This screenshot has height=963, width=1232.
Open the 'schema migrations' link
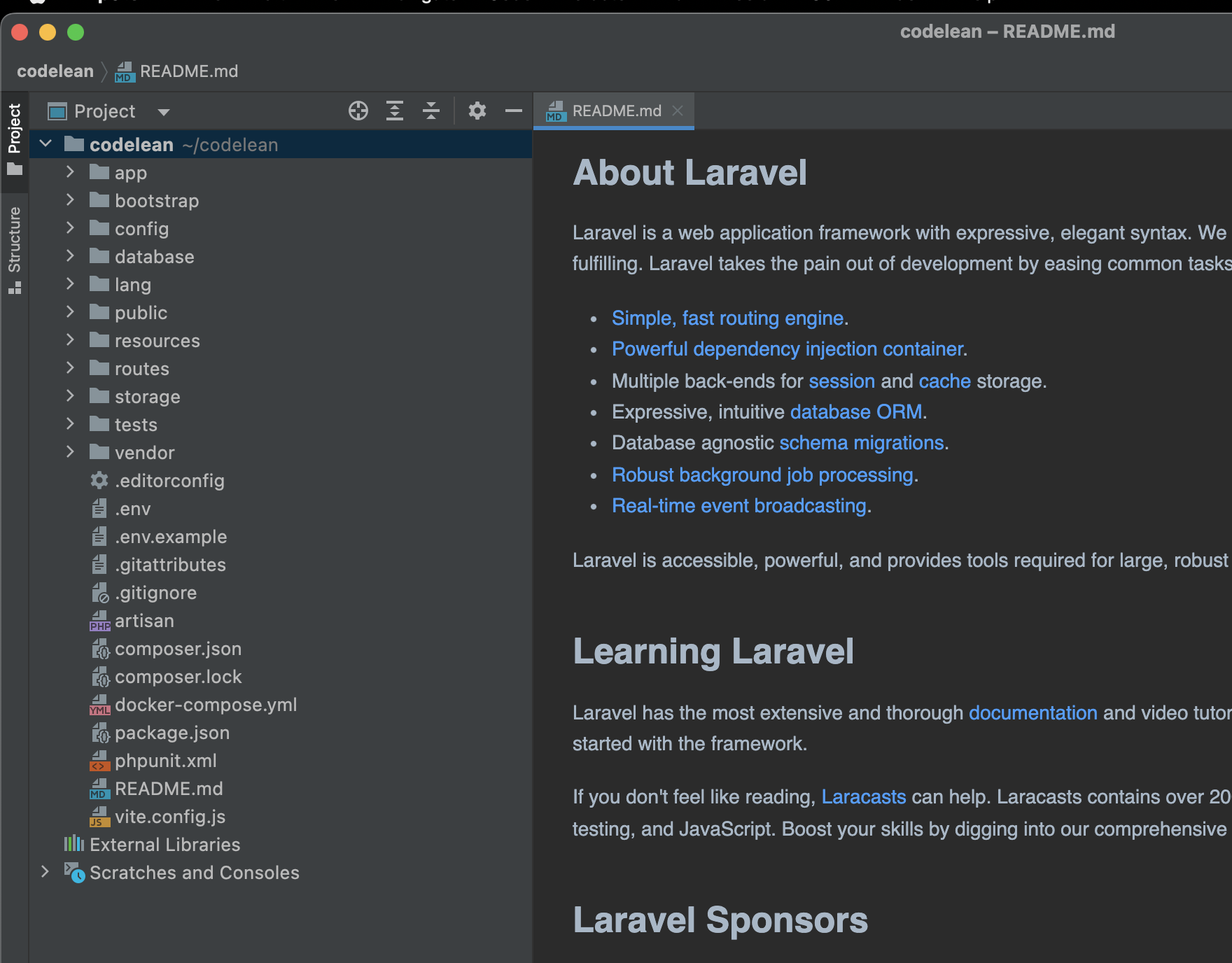[x=862, y=443]
